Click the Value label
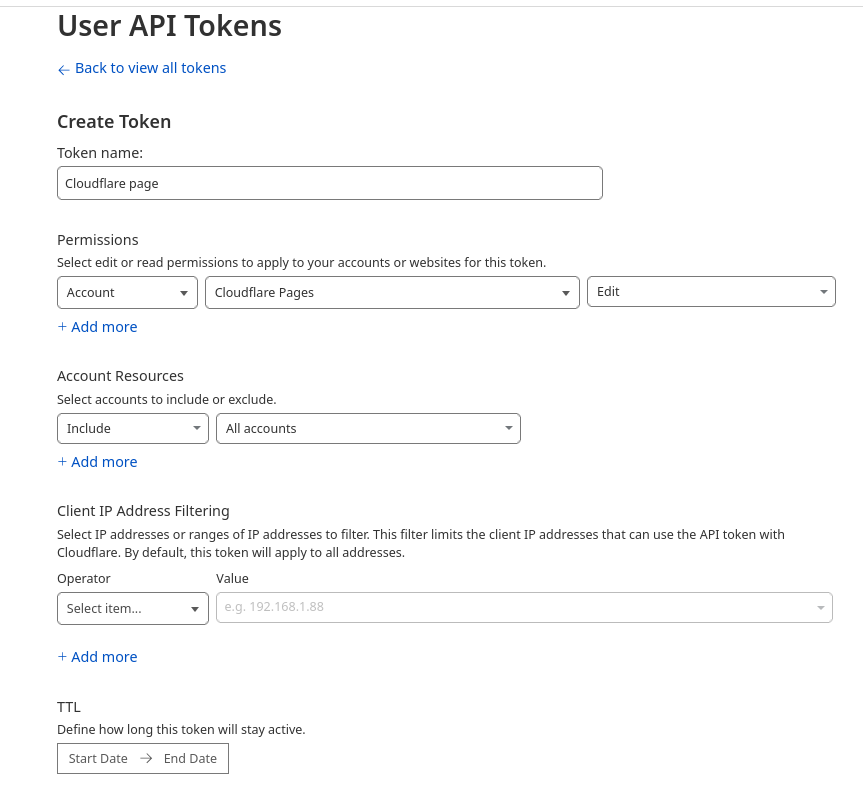Screen dimensions: 863x800 (x=232, y=579)
